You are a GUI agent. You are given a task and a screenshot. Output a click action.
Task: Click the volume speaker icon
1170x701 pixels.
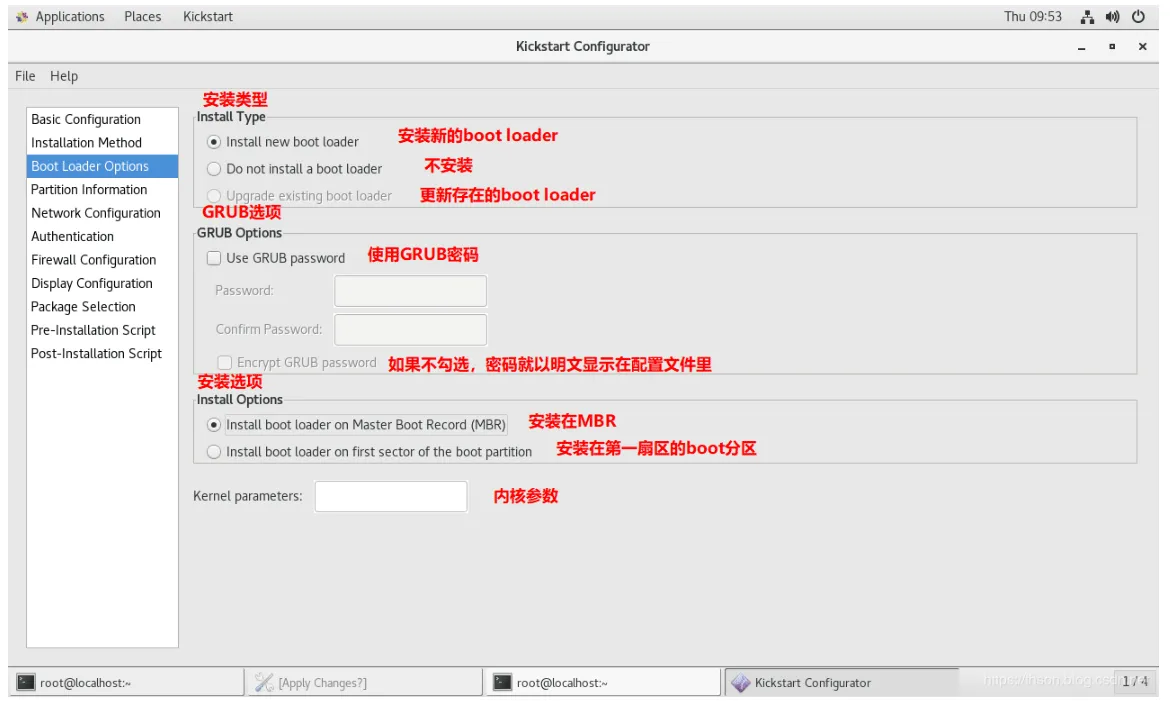pos(1113,16)
